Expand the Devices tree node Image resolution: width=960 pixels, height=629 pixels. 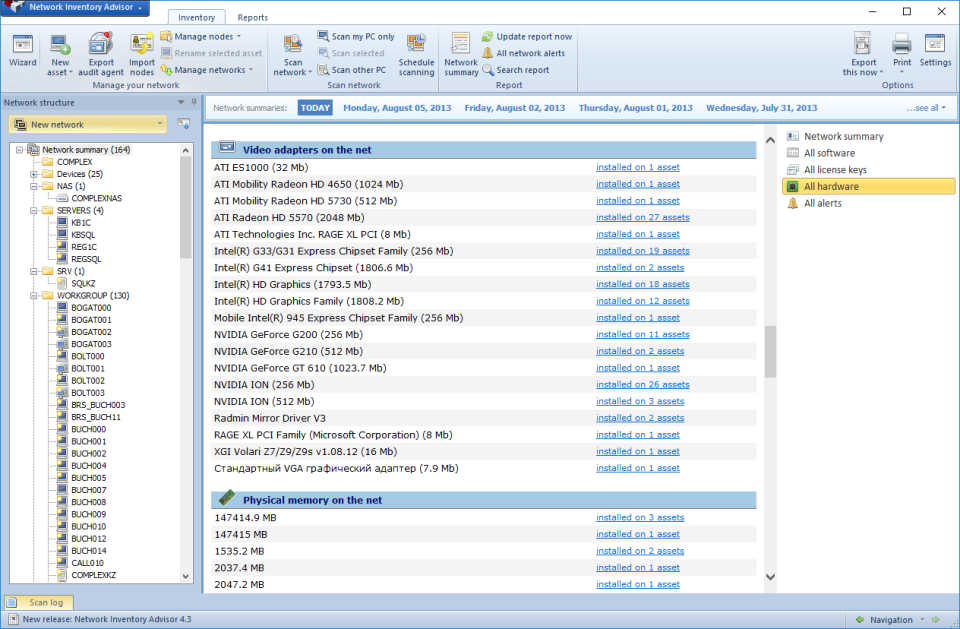(x=34, y=173)
